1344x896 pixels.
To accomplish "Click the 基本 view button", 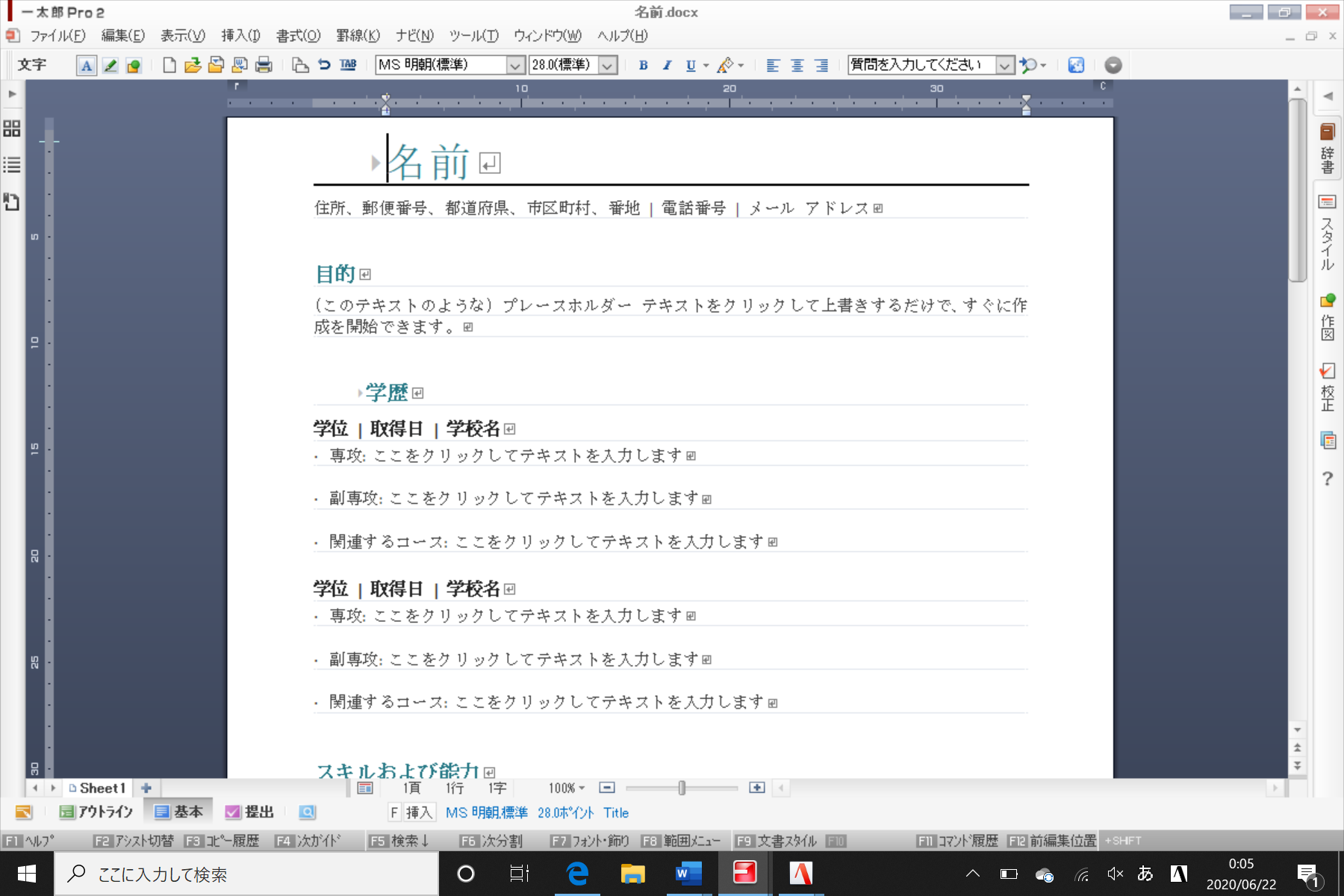I will (x=178, y=812).
